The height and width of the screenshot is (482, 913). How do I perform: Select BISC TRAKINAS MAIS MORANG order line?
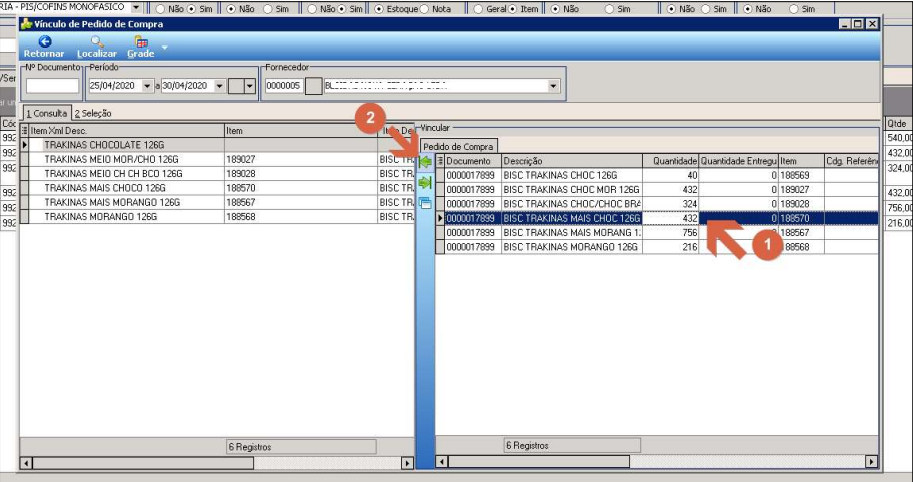click(657, 232)
